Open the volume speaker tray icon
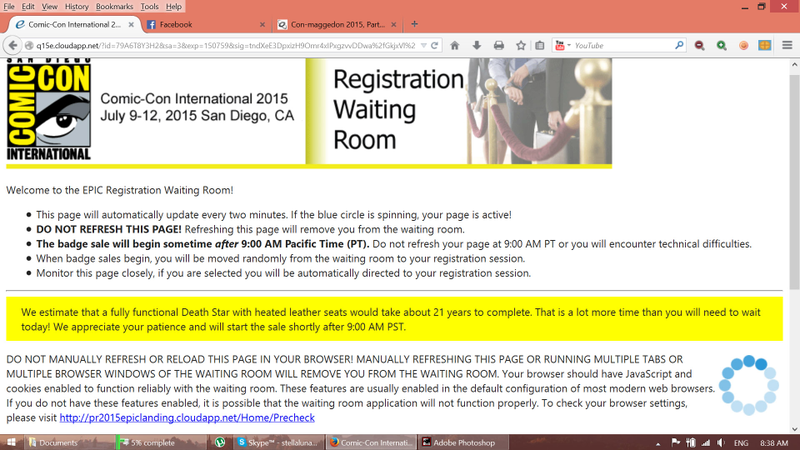This screenshot has height=450, width=800. click(x=720, y=442)
